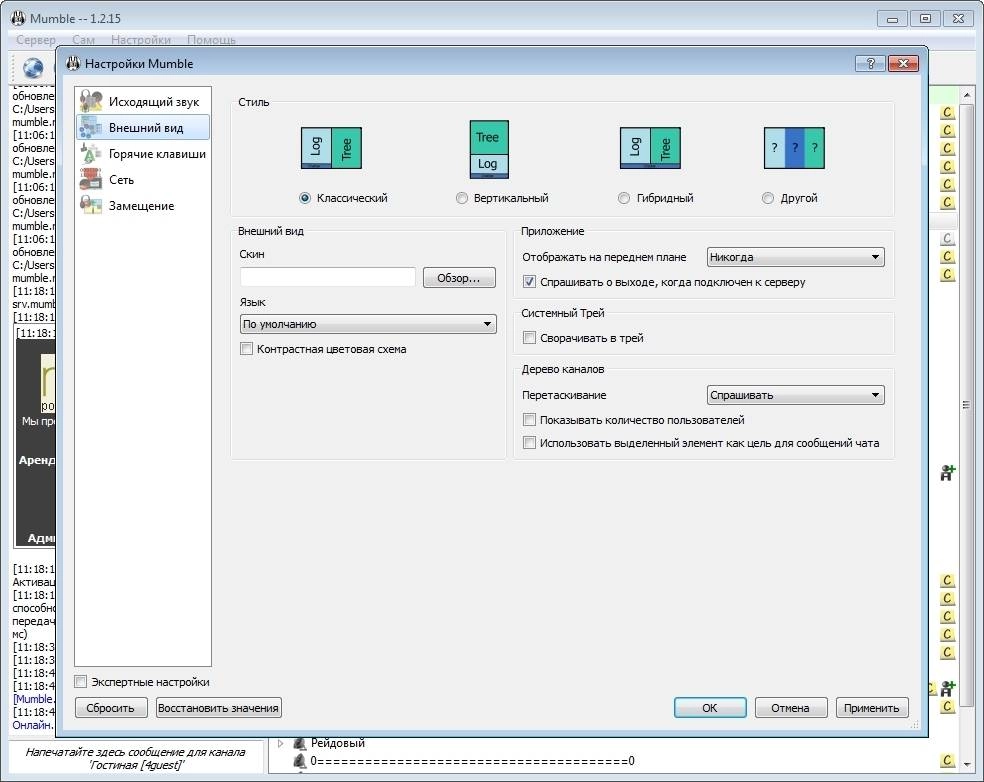Screen dimensions: 984x782
Task: Open the Горячие клавиши settings section
Action: point(142,154)
